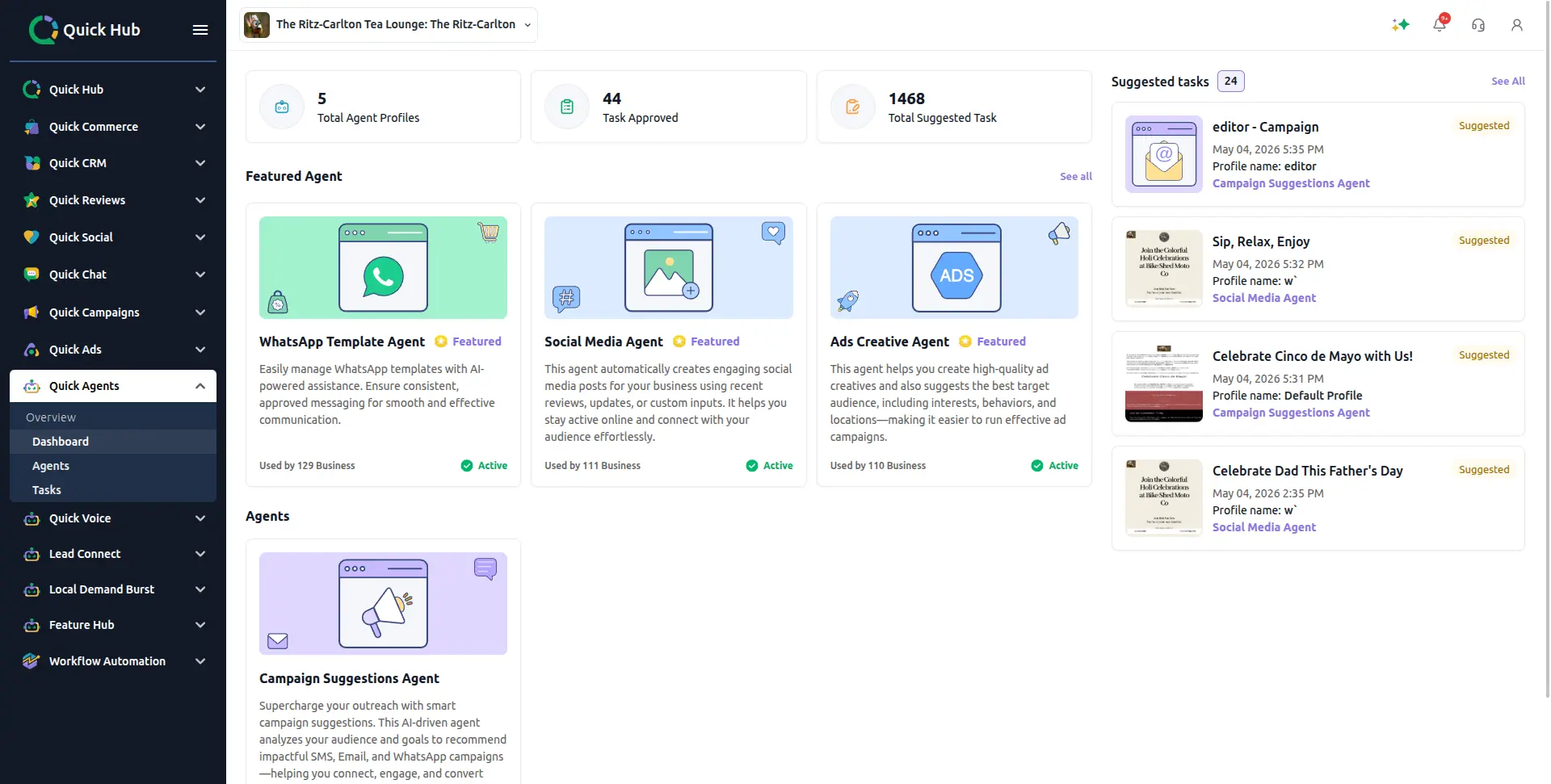Click the Total Agent Profiles robot icon
1551x784 pixels.
tap(282, 107)
